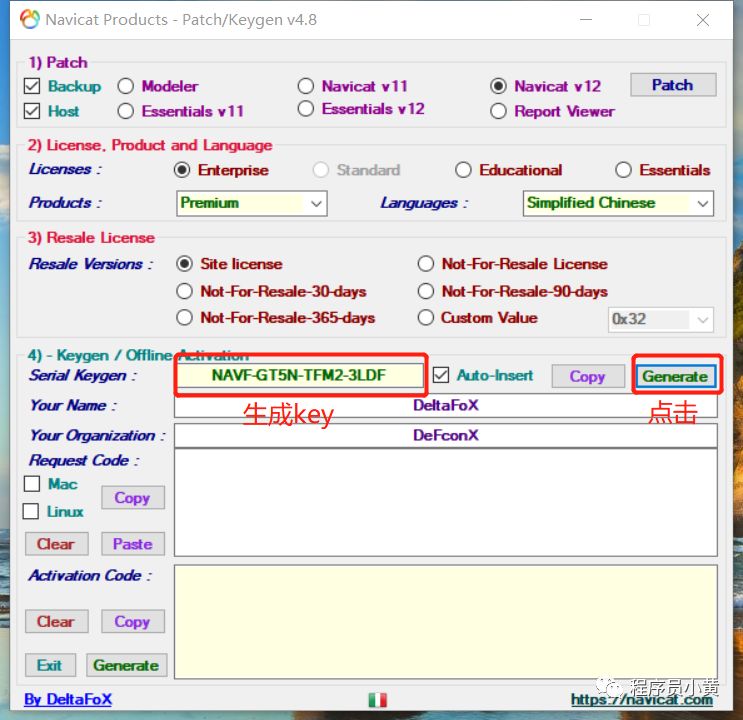
Task: Generate a new serial key
Action: 675,376
